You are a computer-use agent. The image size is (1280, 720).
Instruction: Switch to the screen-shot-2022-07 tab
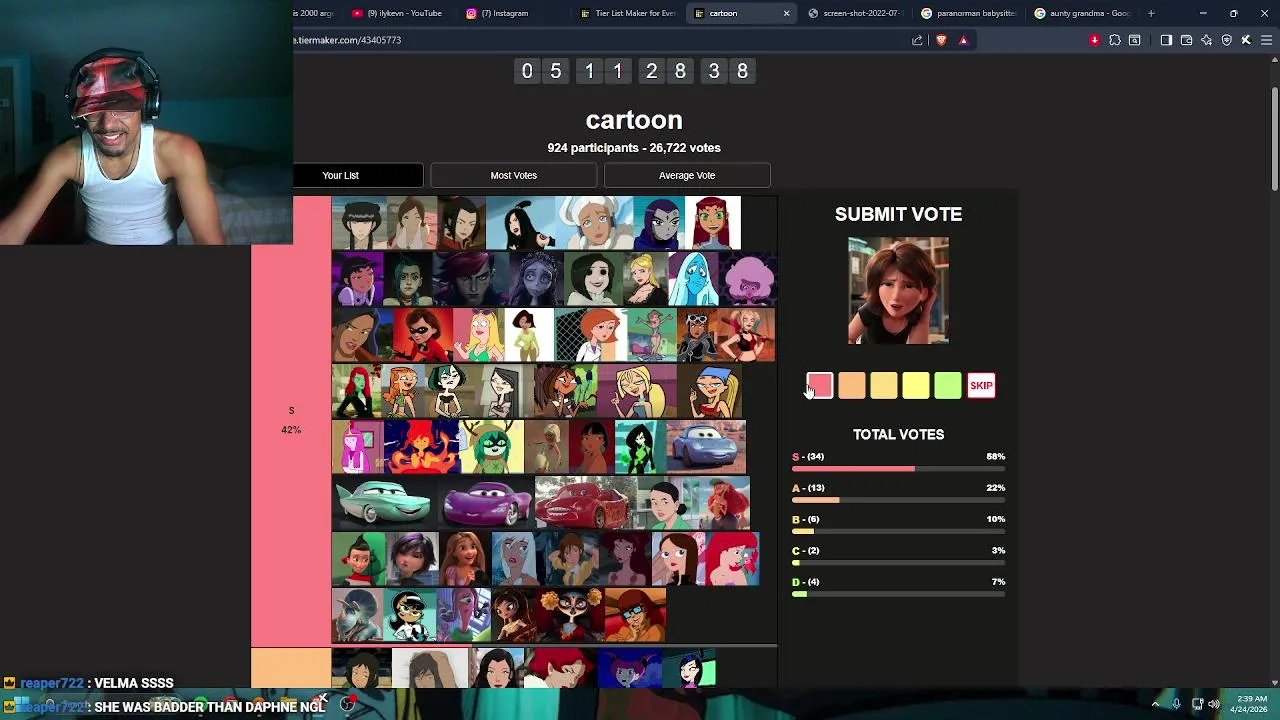pos(856,13)
